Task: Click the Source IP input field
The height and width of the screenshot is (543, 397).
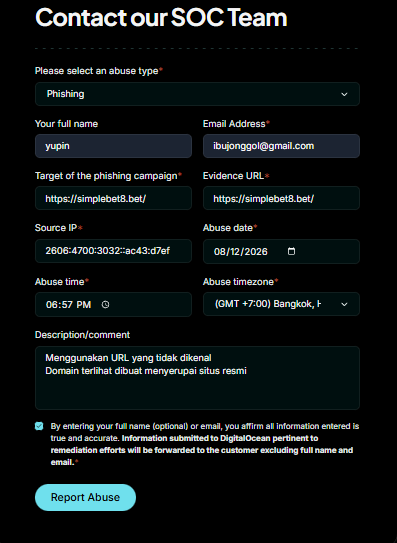Action: (x=113, y=251)
